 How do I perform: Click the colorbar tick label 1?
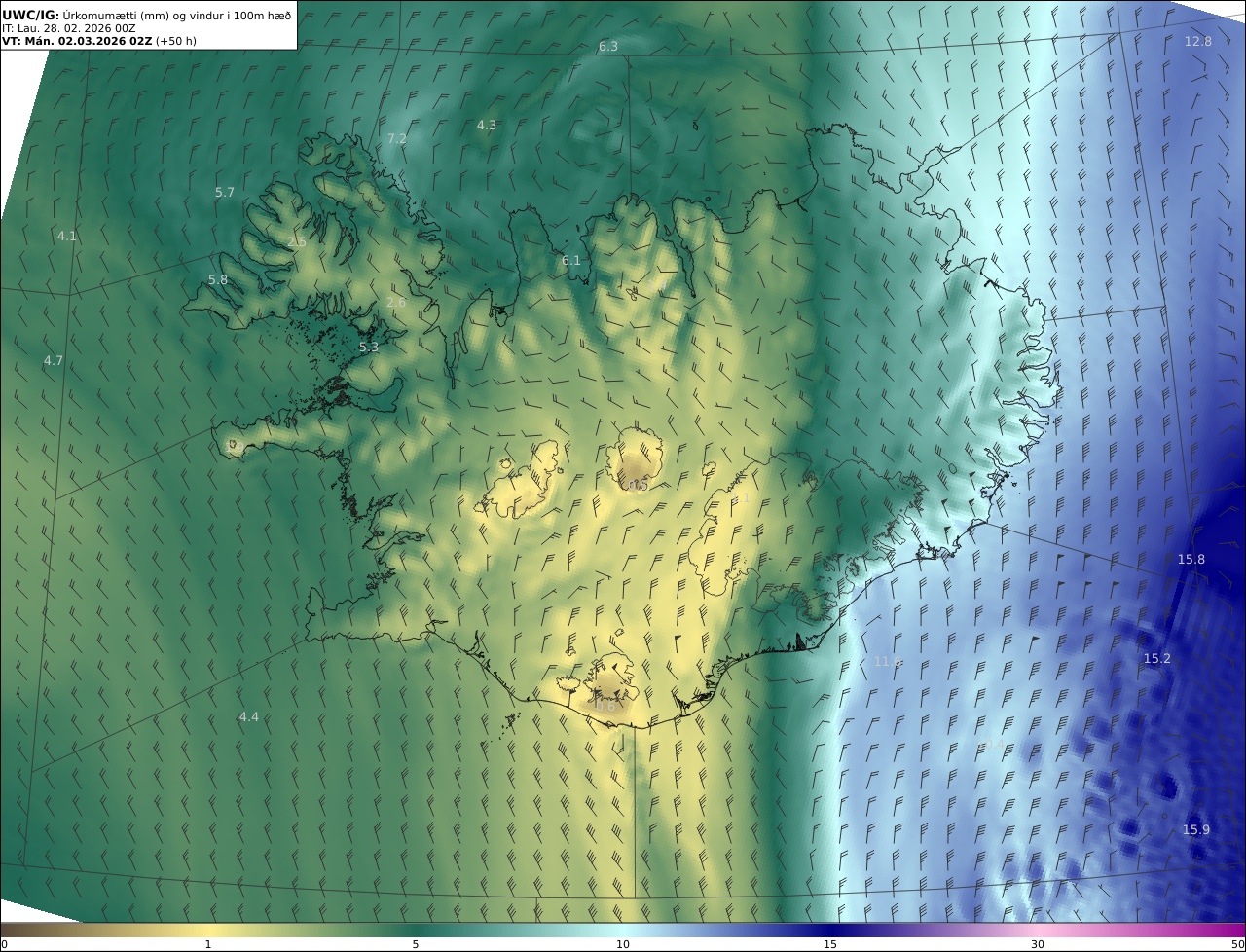[208, 944]
